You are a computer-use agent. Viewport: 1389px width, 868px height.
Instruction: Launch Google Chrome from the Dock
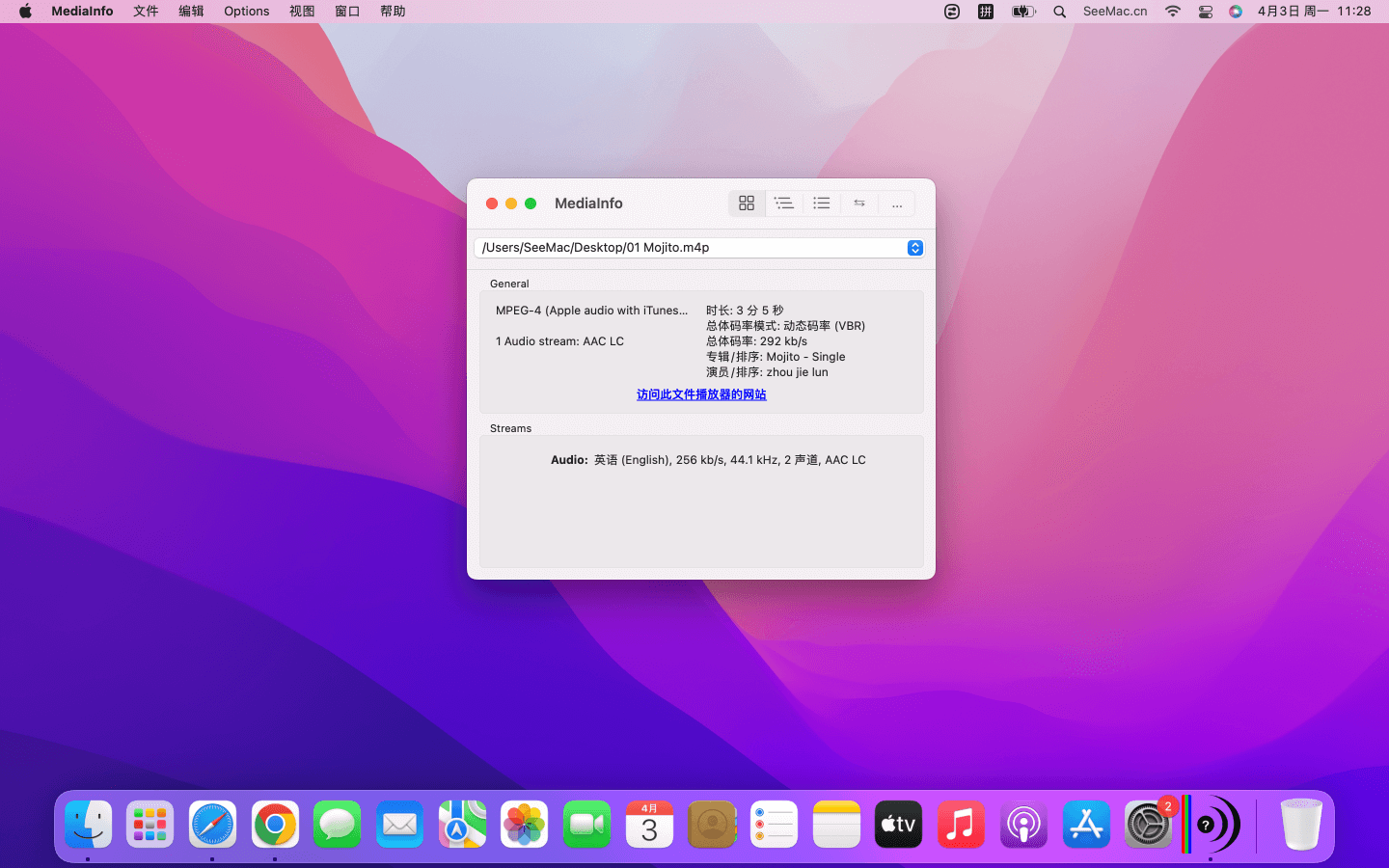tap(275, 825)
